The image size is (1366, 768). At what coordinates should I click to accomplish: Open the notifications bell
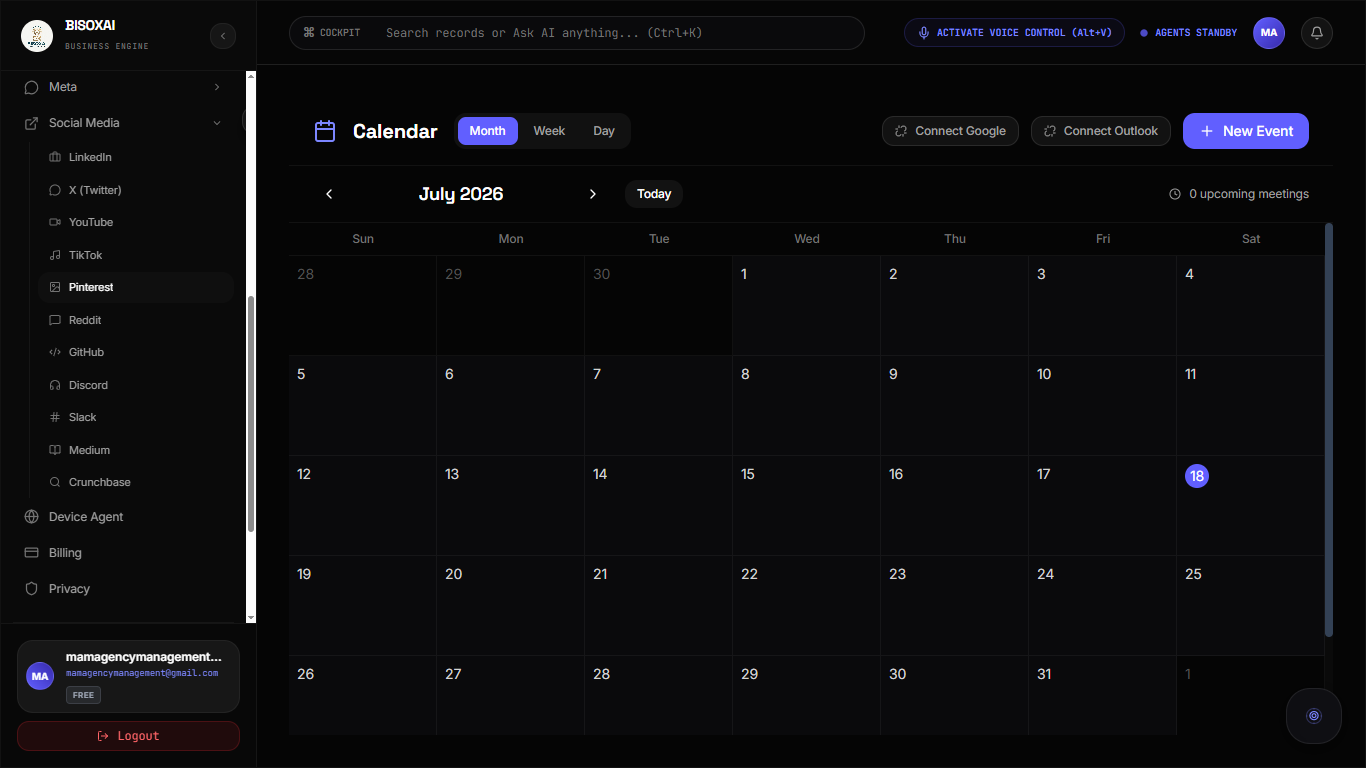(x=1317, y=33)
